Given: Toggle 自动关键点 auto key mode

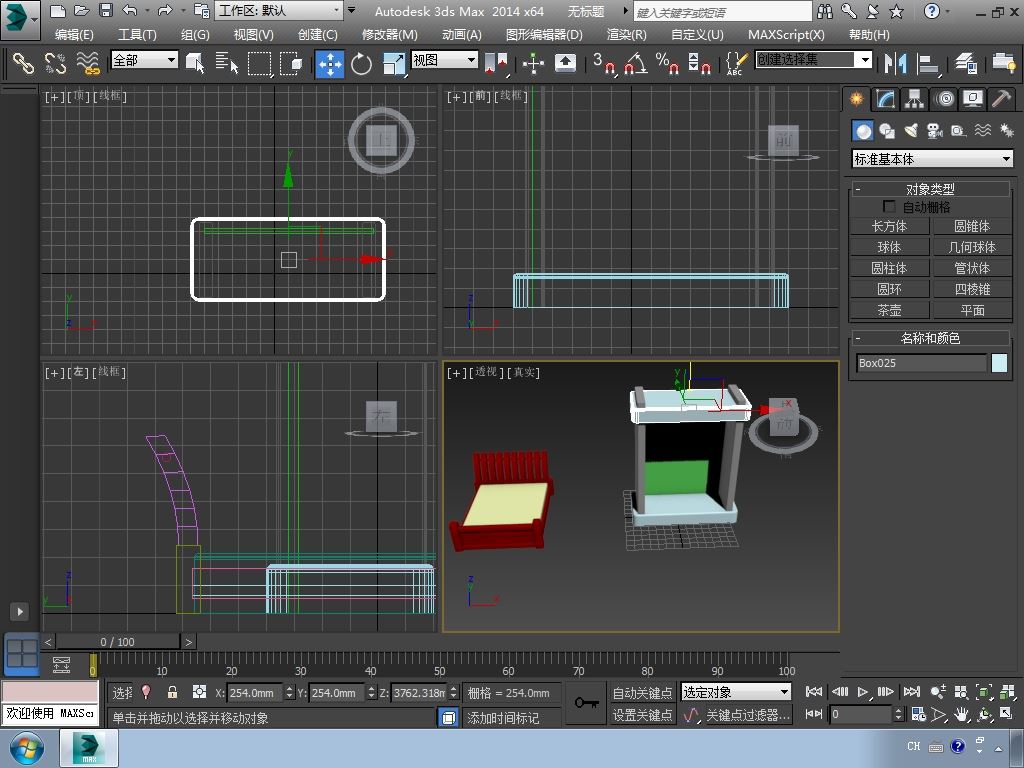Looking at the screenshot, I should click(x=642, y=692).
